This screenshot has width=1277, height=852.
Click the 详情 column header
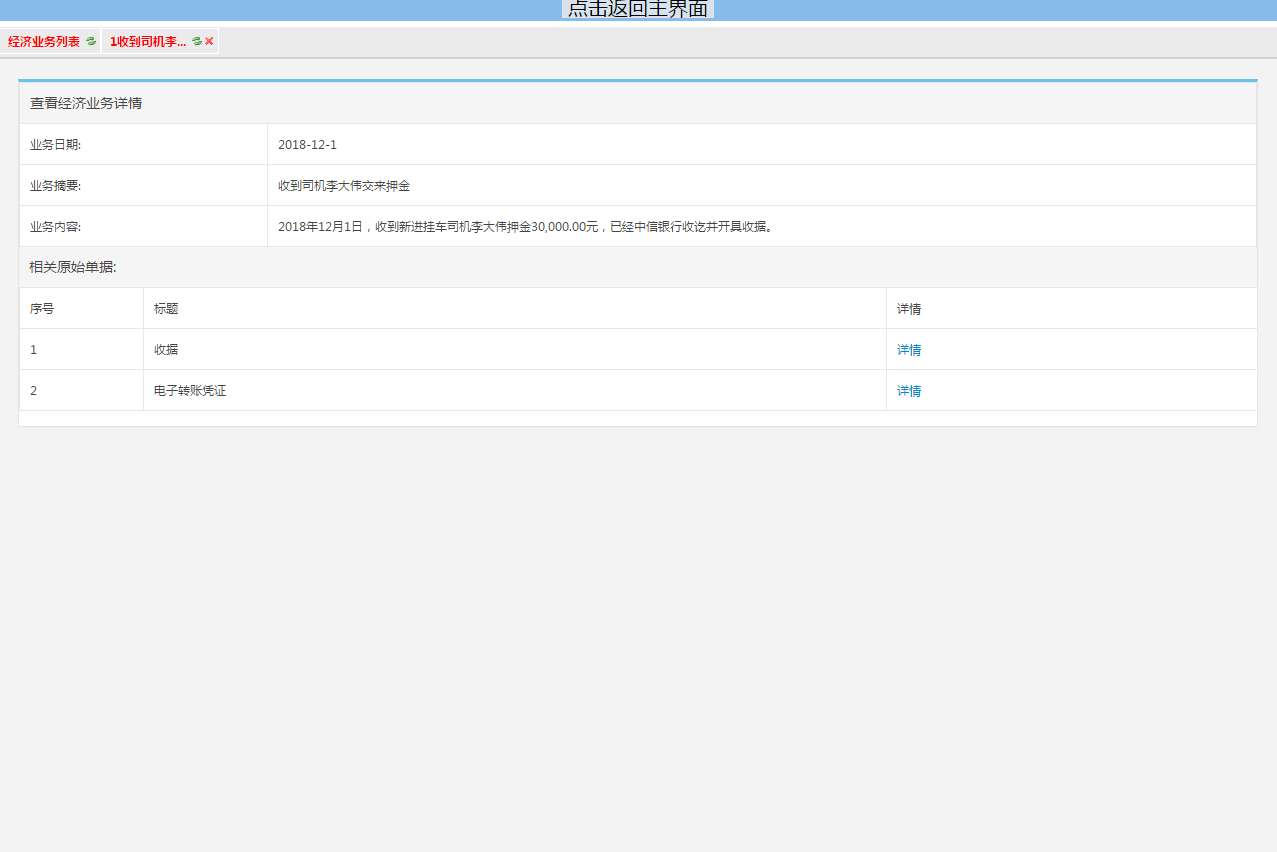(909, 309)
